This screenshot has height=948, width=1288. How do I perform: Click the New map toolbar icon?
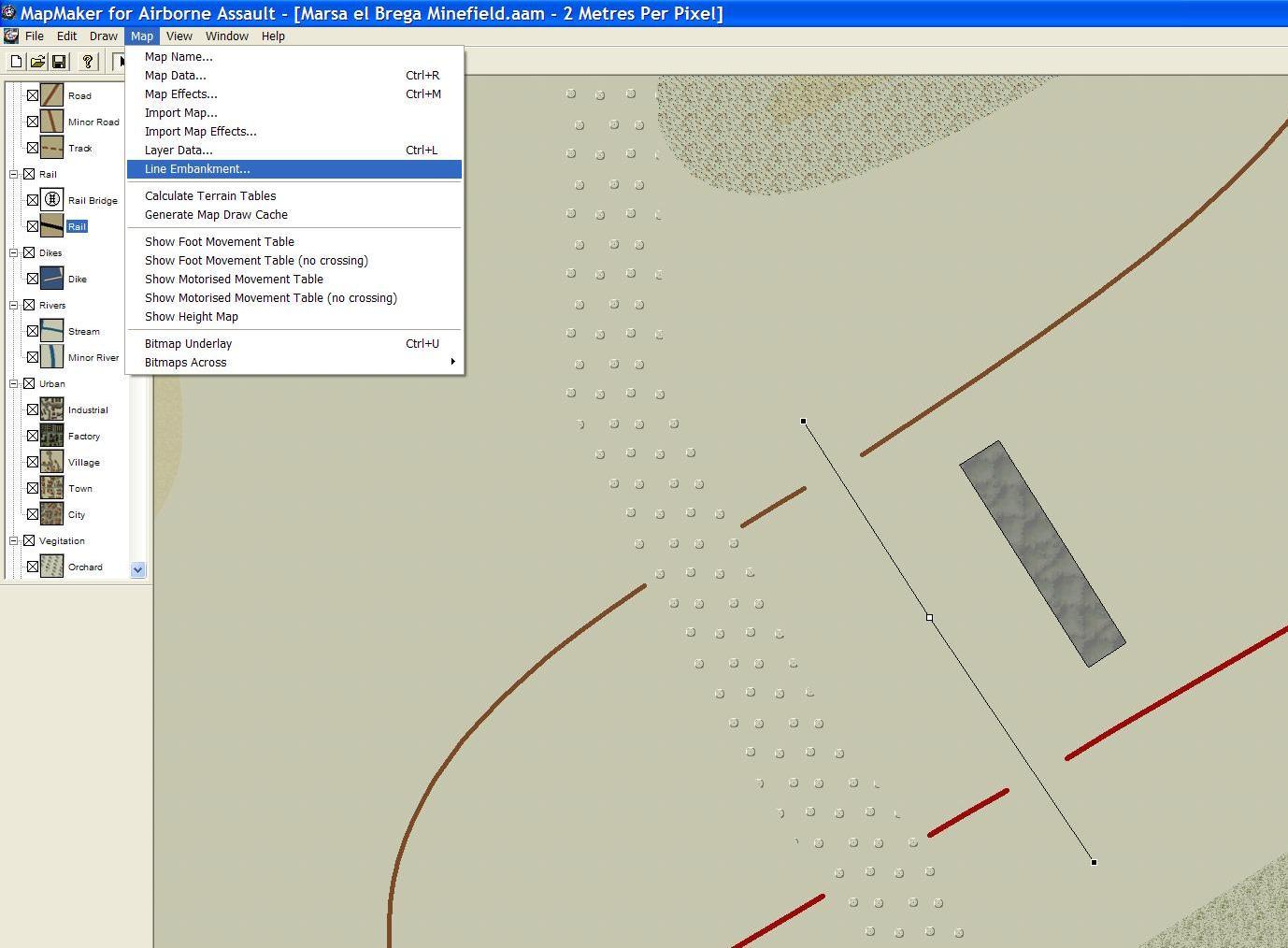click(x=16, y=62)
